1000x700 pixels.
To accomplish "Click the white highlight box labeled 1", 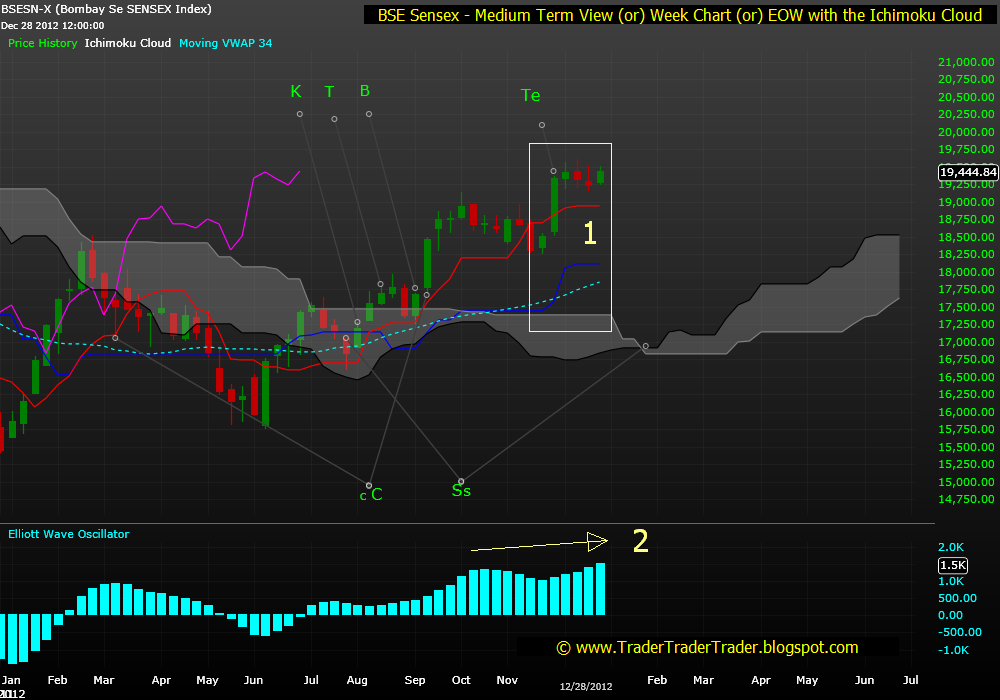I will point(570,237).
